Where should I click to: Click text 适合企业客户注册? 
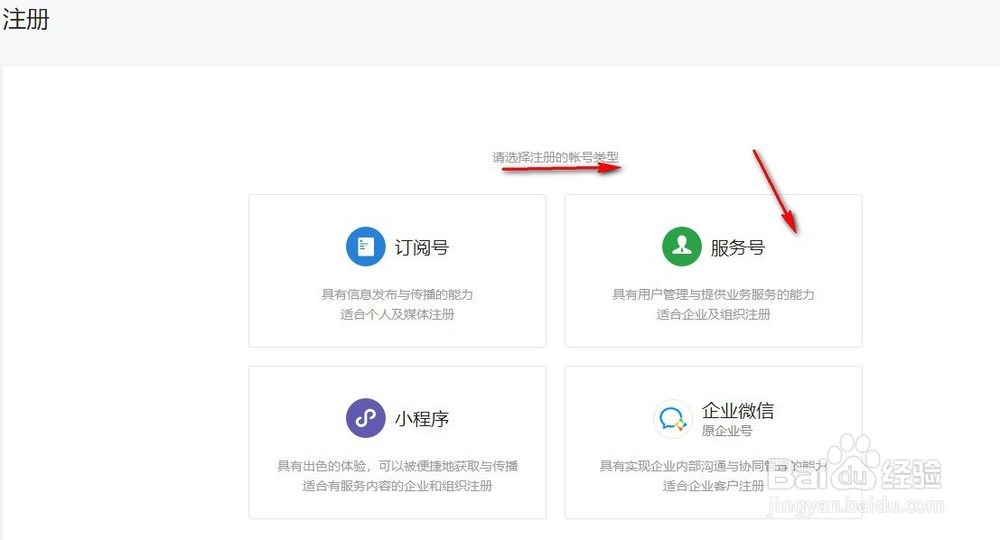(713, 486)
